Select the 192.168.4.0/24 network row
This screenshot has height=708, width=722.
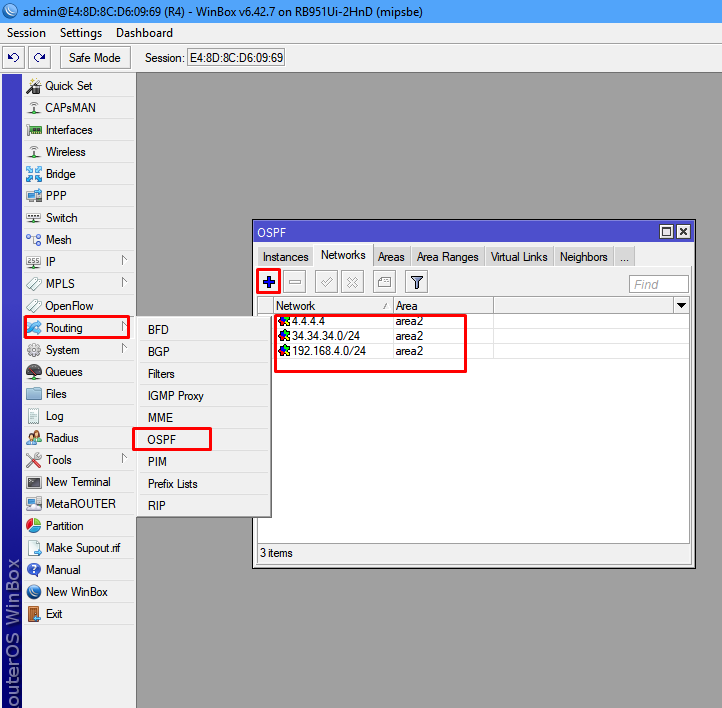coord(473,351)
